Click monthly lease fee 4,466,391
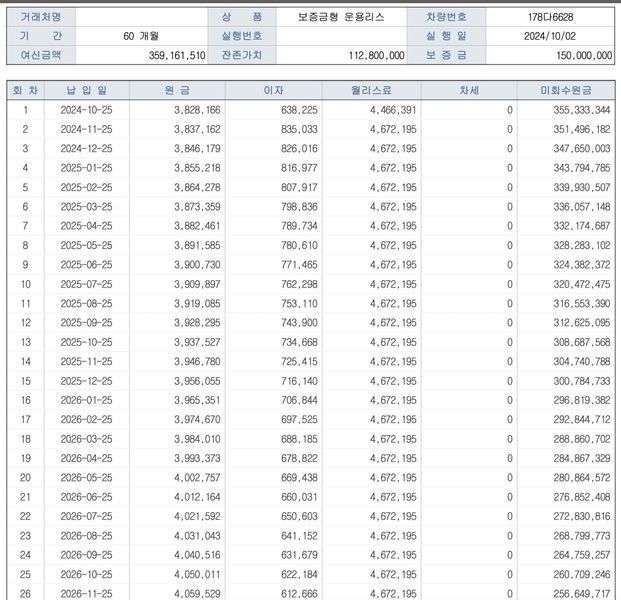 [x=393, y=110]
